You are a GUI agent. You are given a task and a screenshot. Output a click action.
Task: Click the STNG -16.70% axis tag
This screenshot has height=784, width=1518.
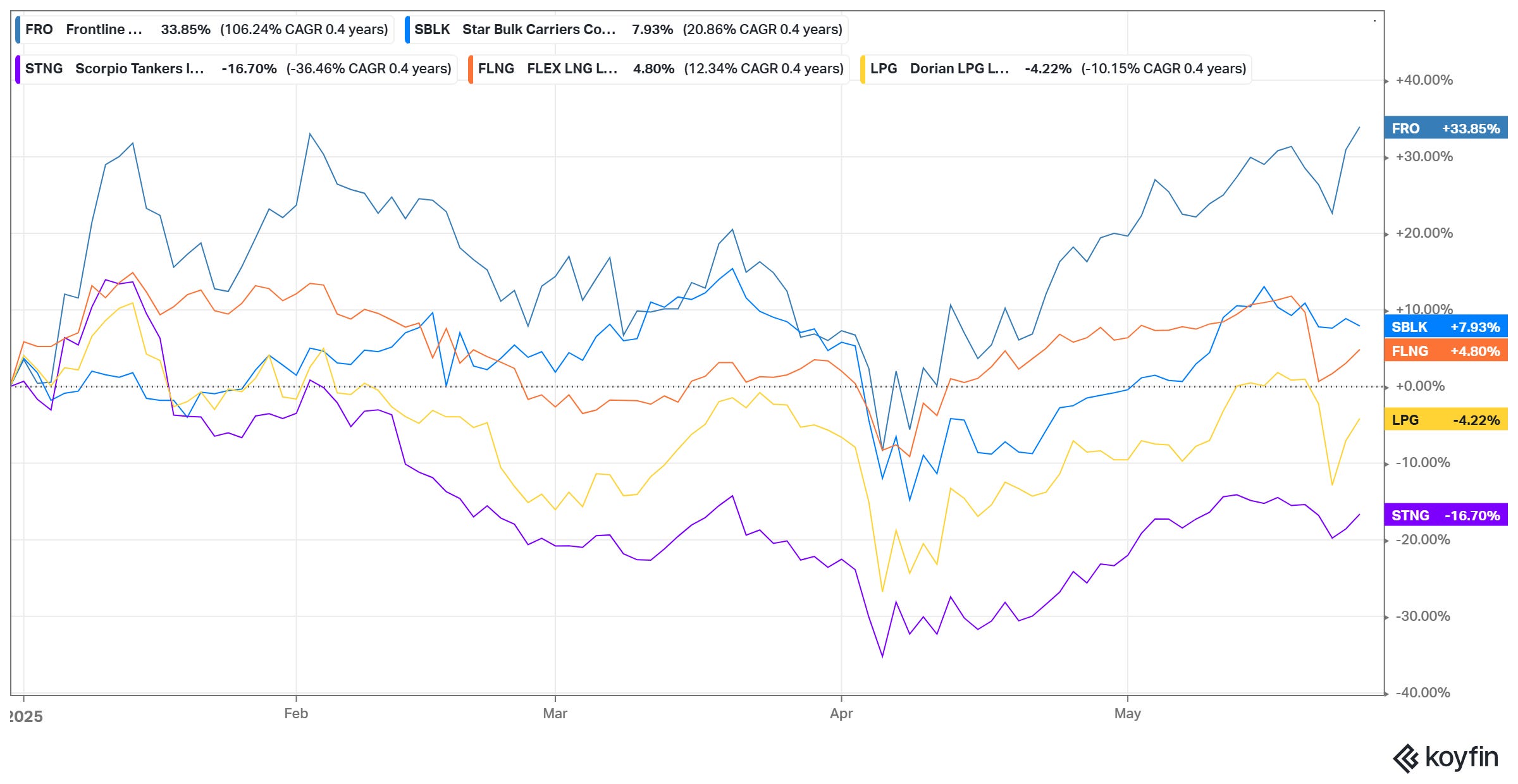pyautogui.click(x=1445, y=515)
